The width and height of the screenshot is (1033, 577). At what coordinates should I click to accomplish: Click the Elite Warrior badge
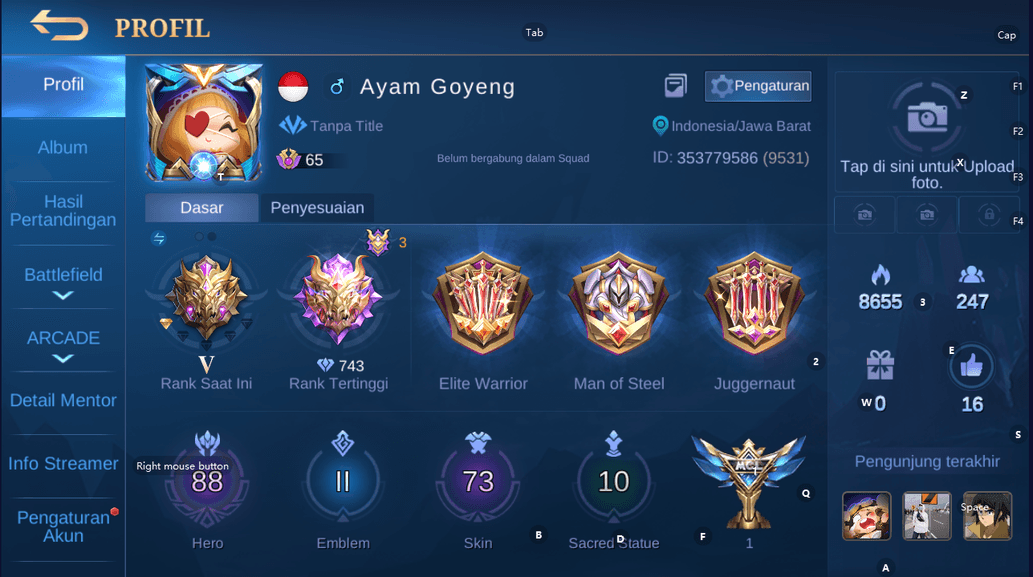coord(483,302)
